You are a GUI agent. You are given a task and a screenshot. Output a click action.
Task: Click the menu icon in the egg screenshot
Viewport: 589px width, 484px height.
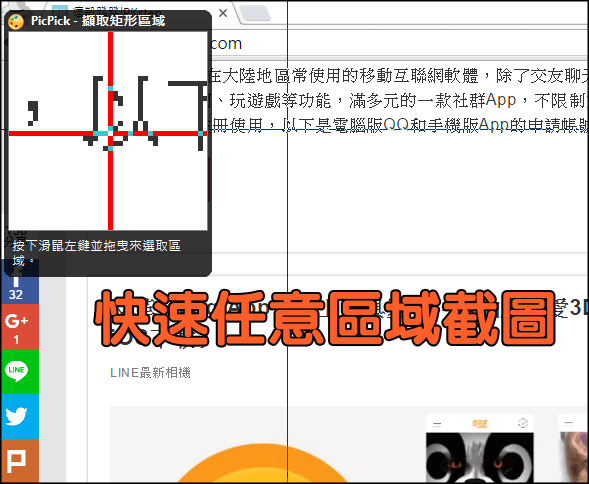(437, 424)
